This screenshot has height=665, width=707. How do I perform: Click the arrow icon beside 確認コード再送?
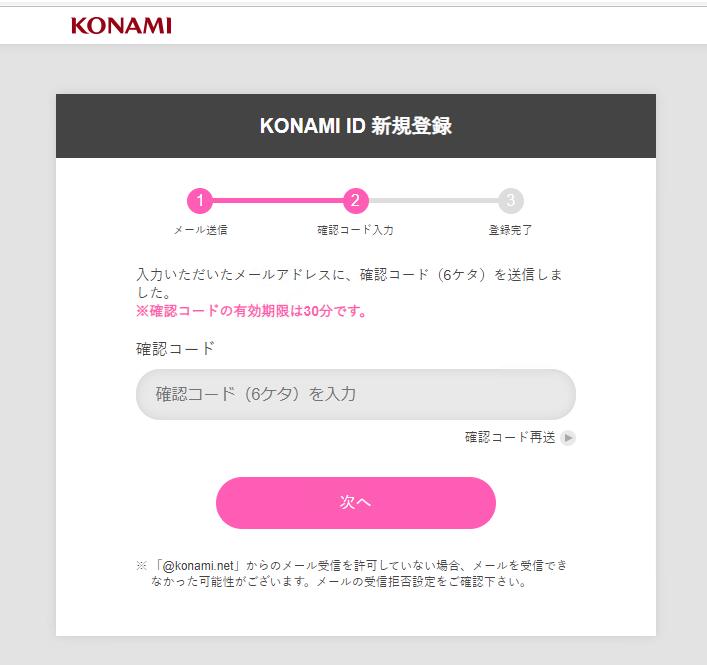pyautogui.click(x=568, y=438)
